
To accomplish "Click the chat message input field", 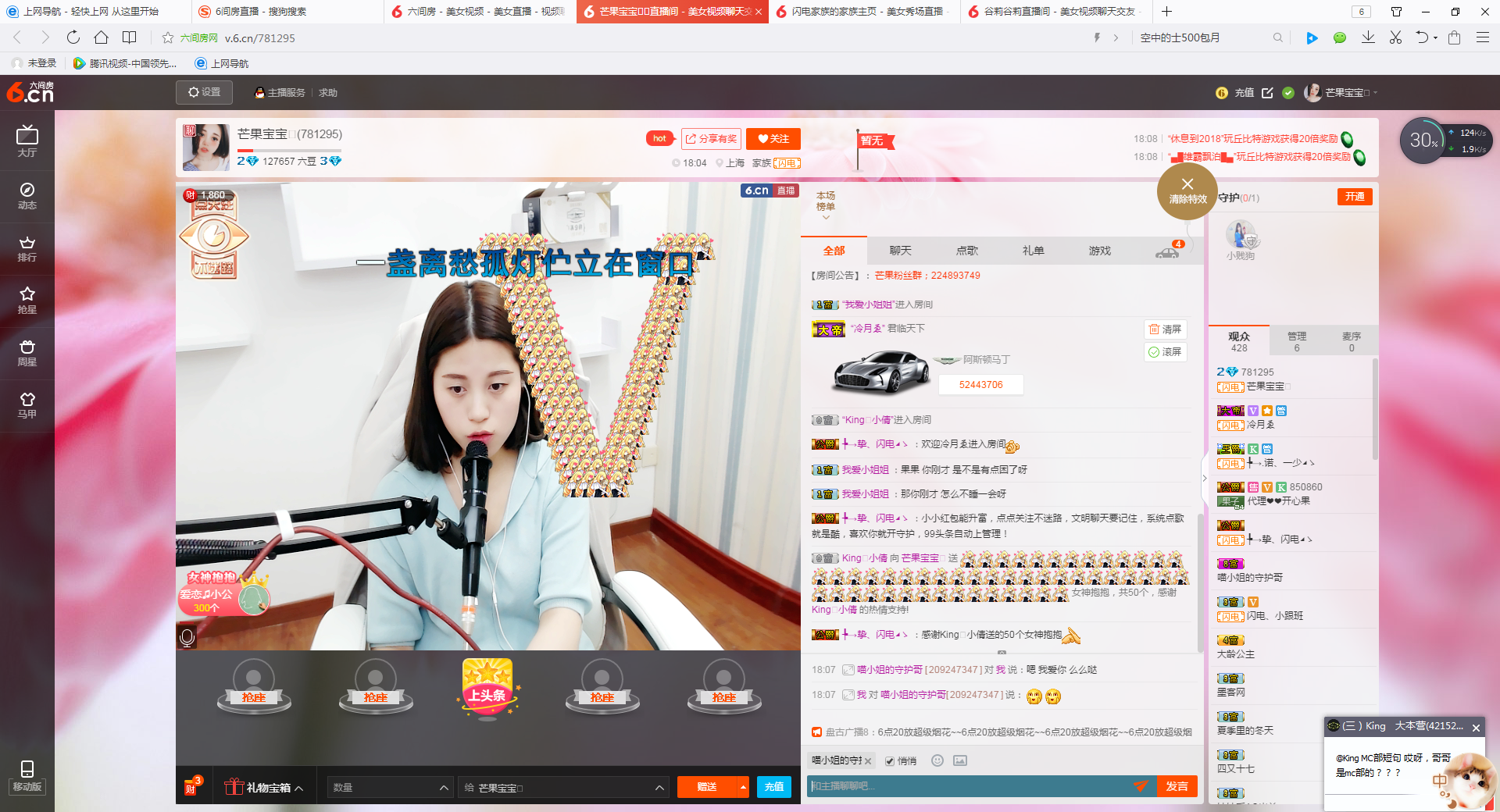I will (969, 786).
